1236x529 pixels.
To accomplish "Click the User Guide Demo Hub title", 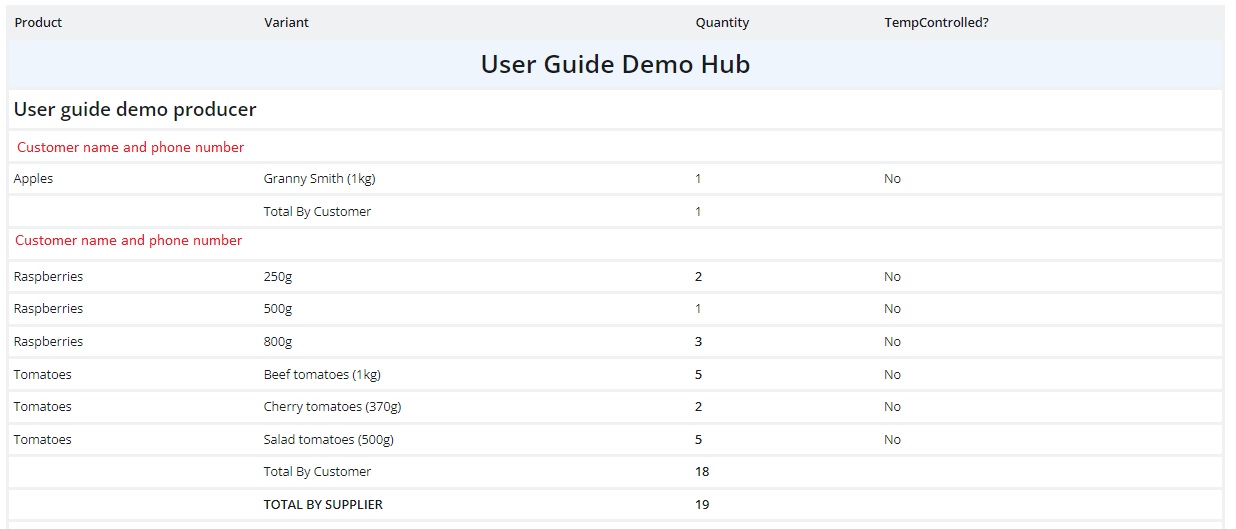I will click(615, 64).
